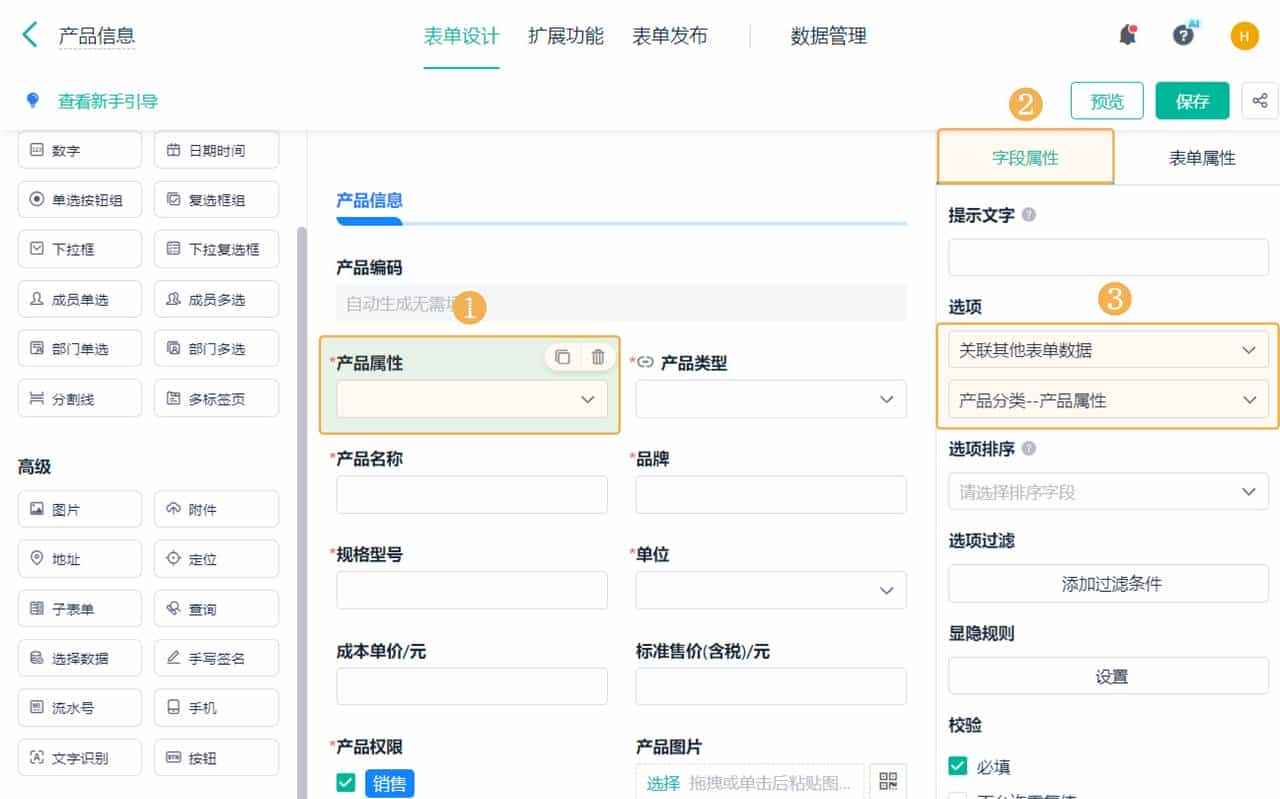Enable the checkbox below 必填
This screenshot has width=1280, height=799.
955,793
